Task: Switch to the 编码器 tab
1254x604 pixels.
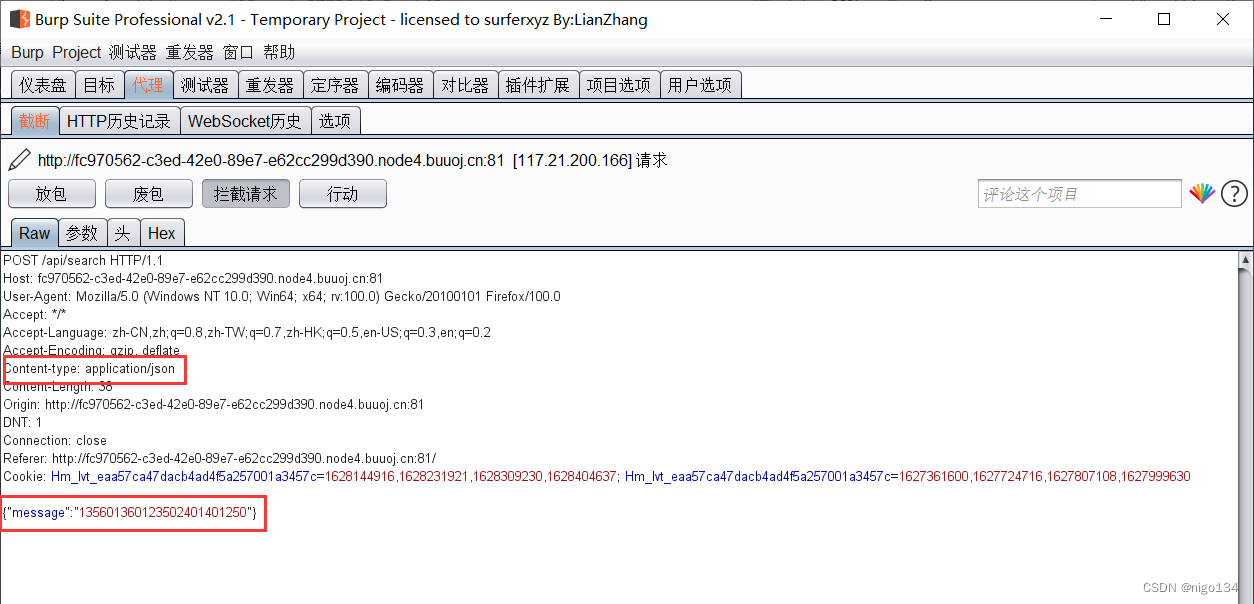Action: click(x=400, y=85)
